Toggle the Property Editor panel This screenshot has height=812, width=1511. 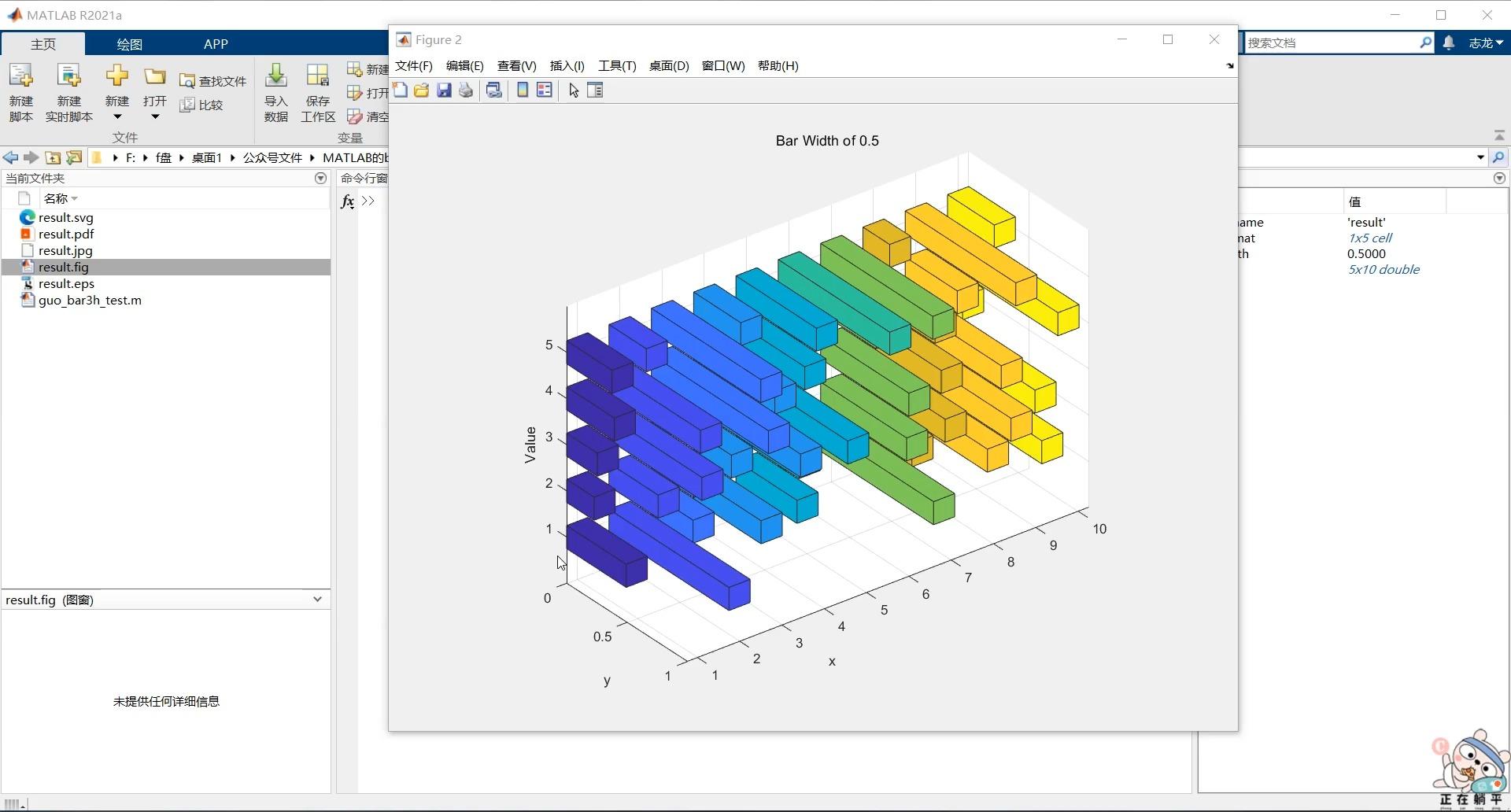[x=596, y=90]
